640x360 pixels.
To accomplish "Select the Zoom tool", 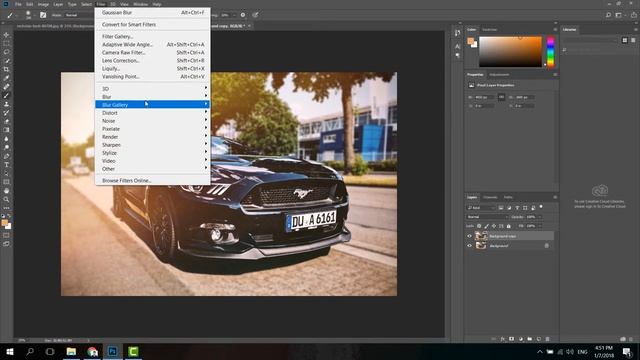I will [x=6, y=199].
